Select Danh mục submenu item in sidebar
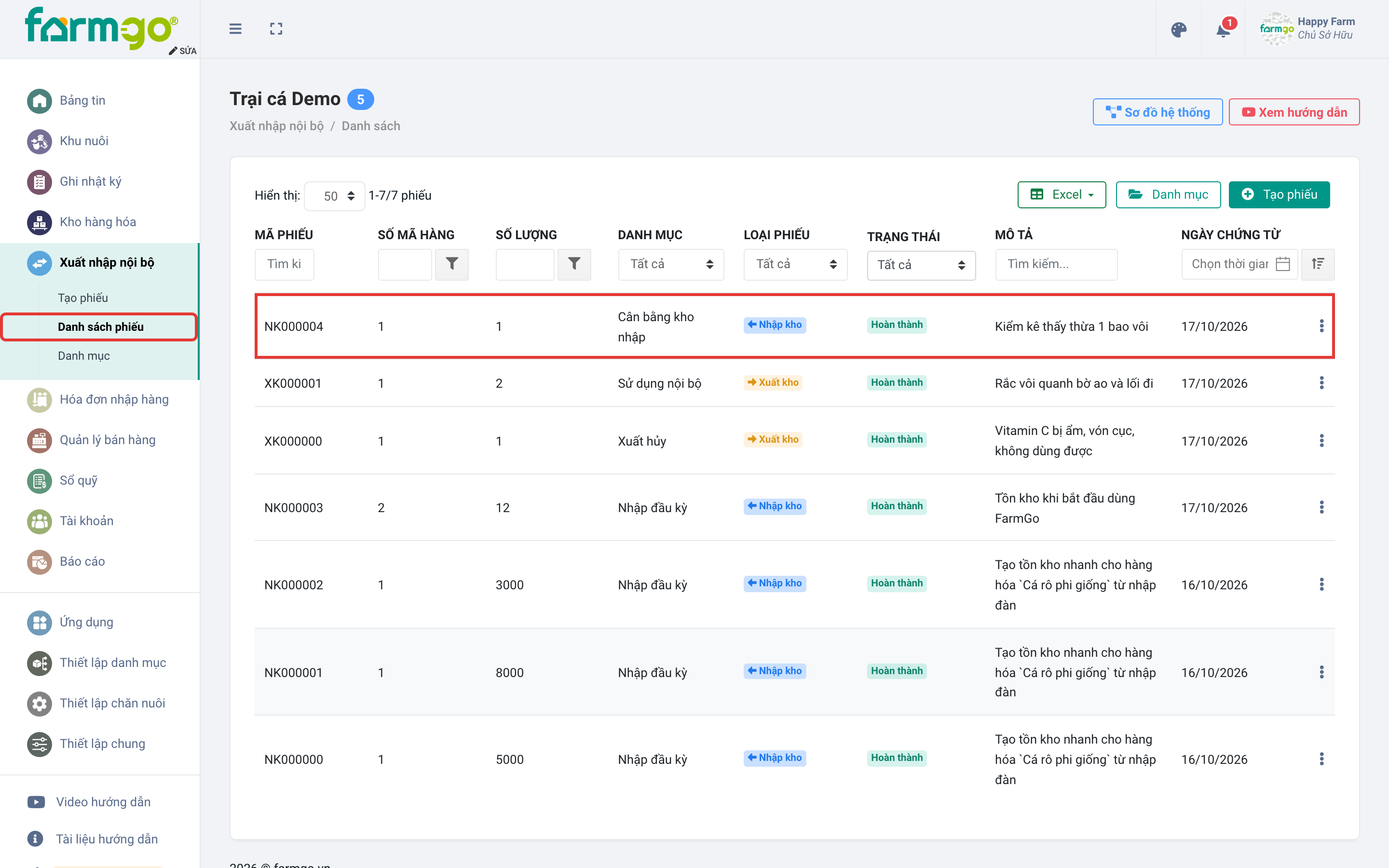The image size is (1389, 868). pyautogui.click(x=84, y=356)
